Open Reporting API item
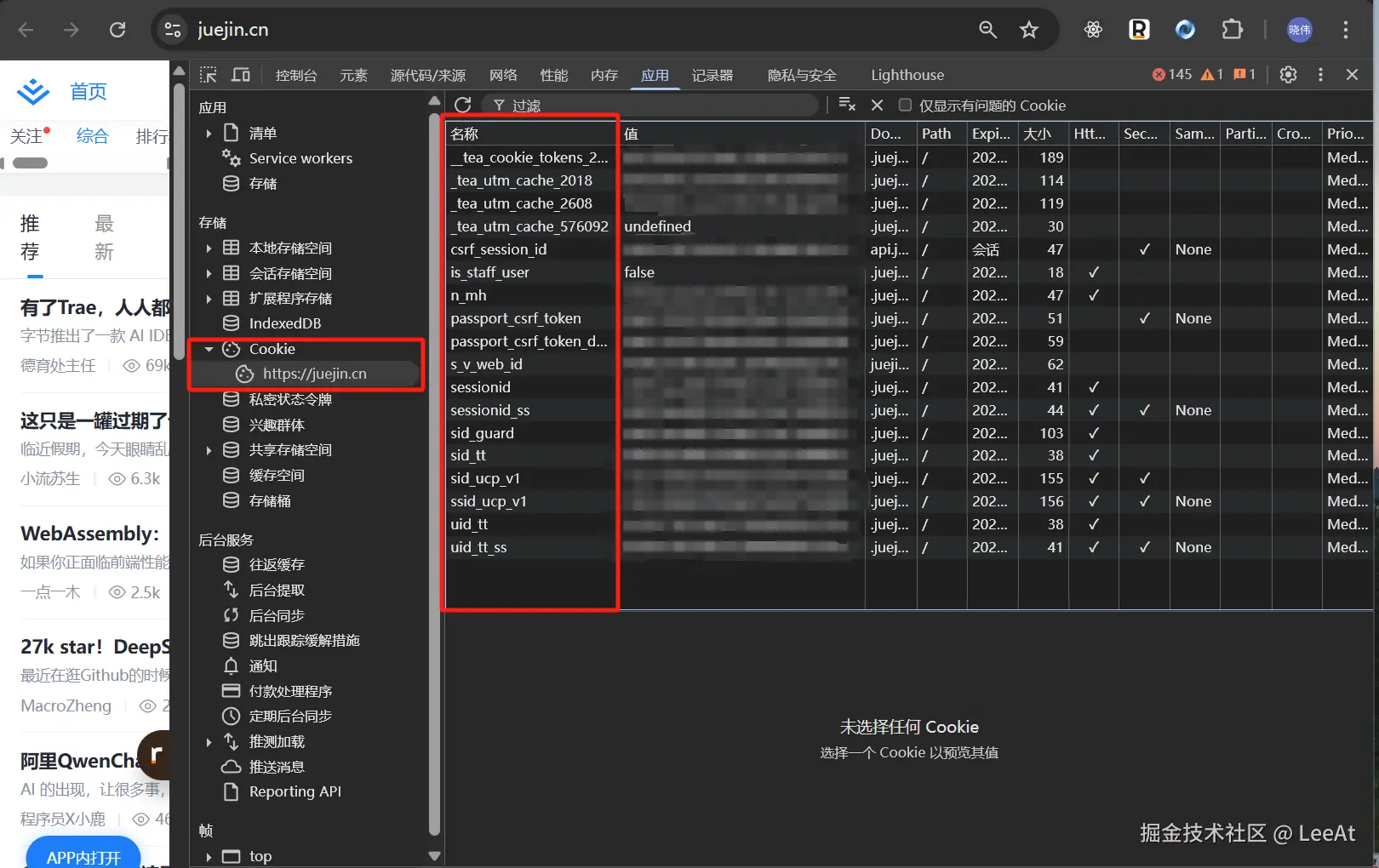 pos(295,791)
